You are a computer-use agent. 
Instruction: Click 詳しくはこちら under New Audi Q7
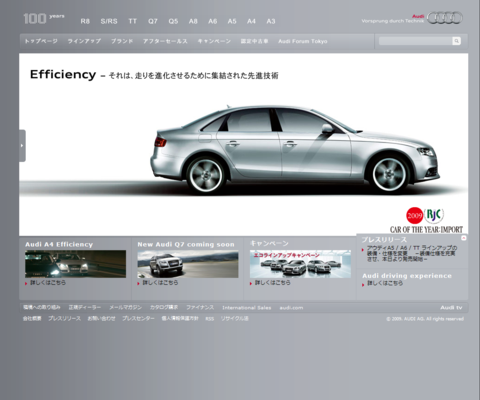point(160,283)
